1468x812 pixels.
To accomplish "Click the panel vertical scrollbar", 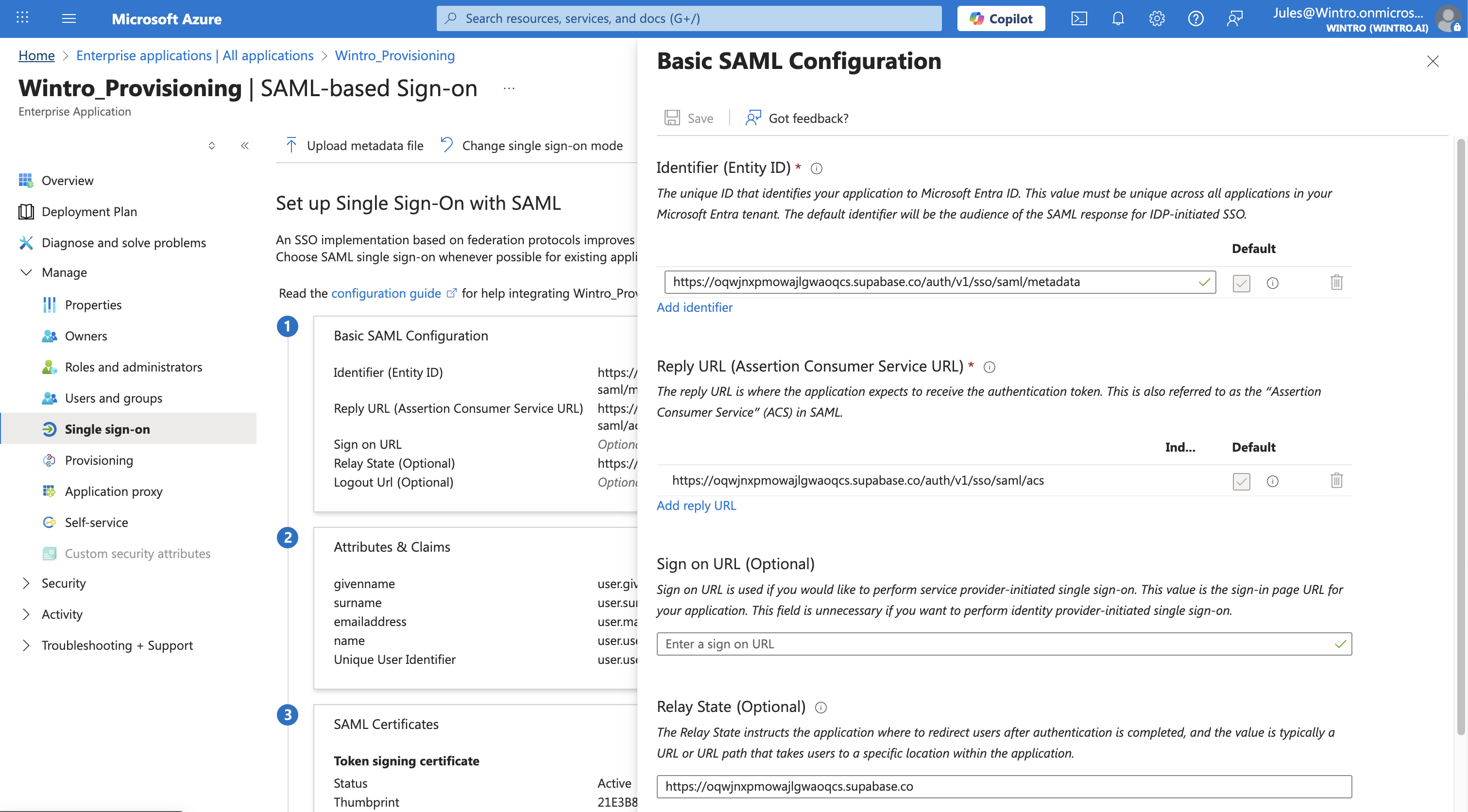I will [x=1461, y=436].
